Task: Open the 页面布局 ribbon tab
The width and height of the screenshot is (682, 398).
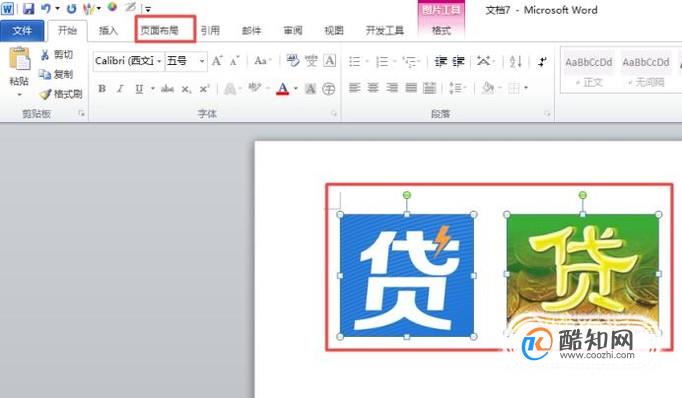Action: 160,30
